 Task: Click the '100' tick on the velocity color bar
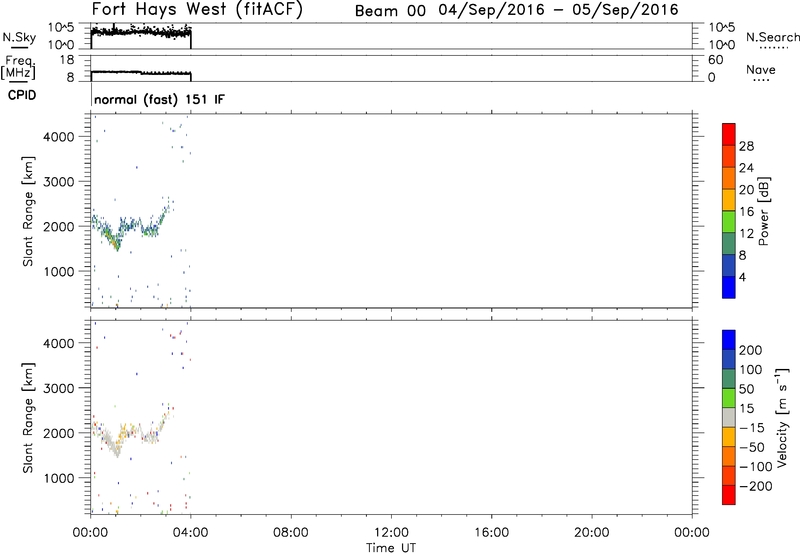(751, 369)
